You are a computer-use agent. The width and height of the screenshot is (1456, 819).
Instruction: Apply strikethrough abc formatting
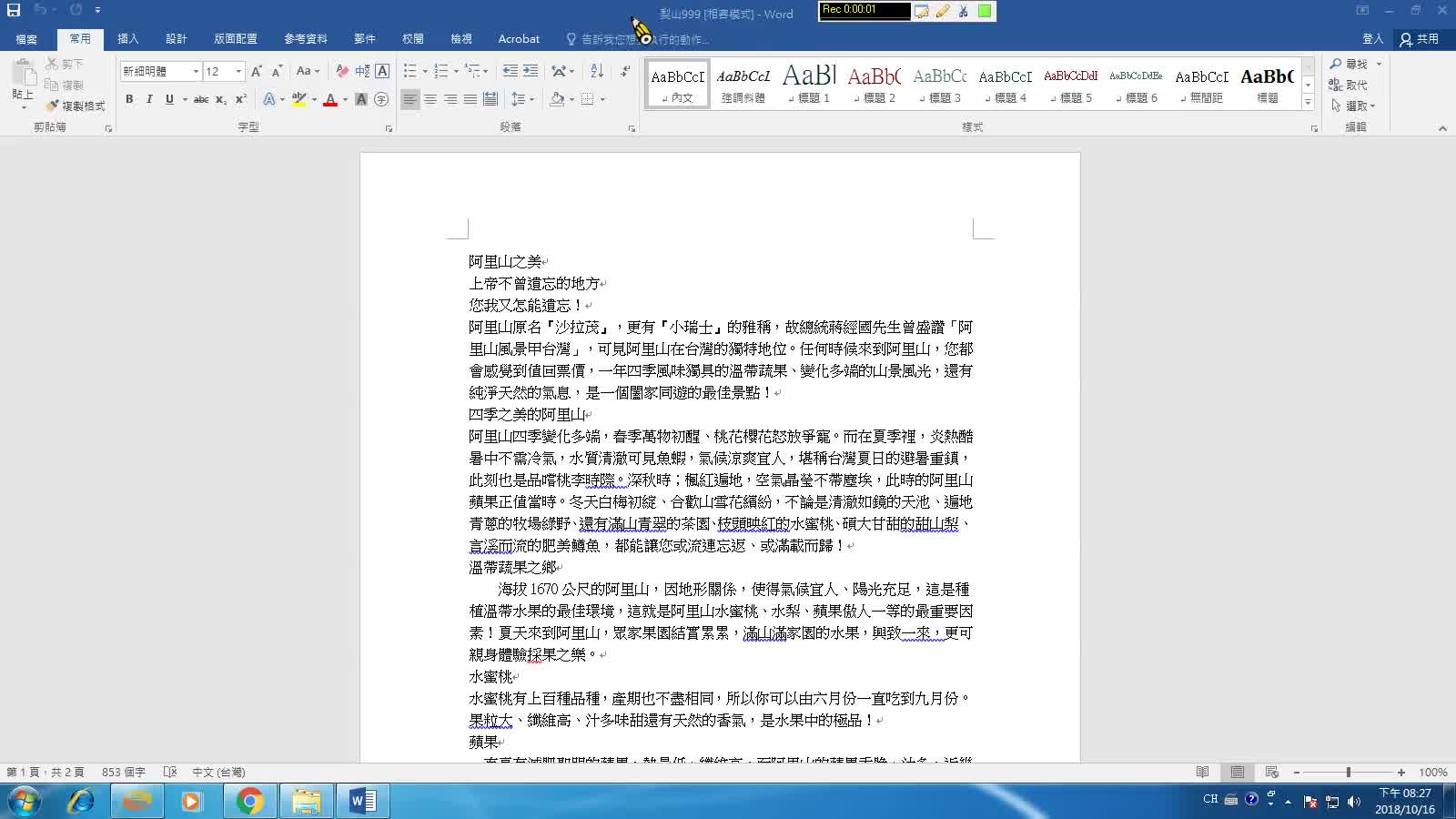pyautogui.click(x=201, y=99)
